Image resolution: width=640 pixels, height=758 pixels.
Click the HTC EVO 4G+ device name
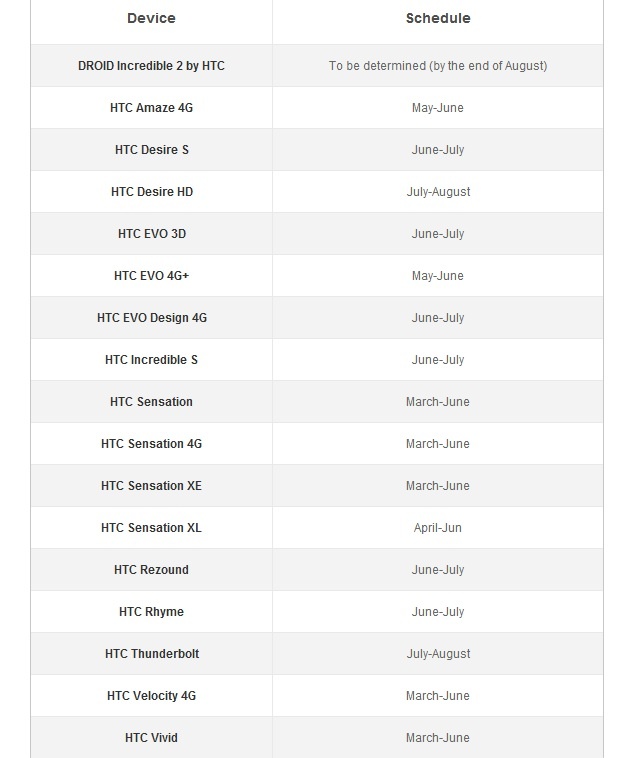tap(151, 276)
